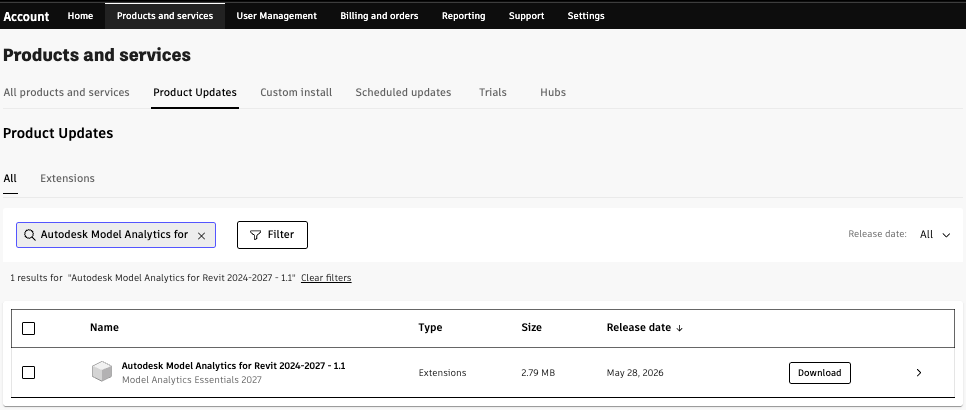This screenshot has height=410, width=966.
Task: Click the Clear filters link
Action: click(x=326, y=278)
